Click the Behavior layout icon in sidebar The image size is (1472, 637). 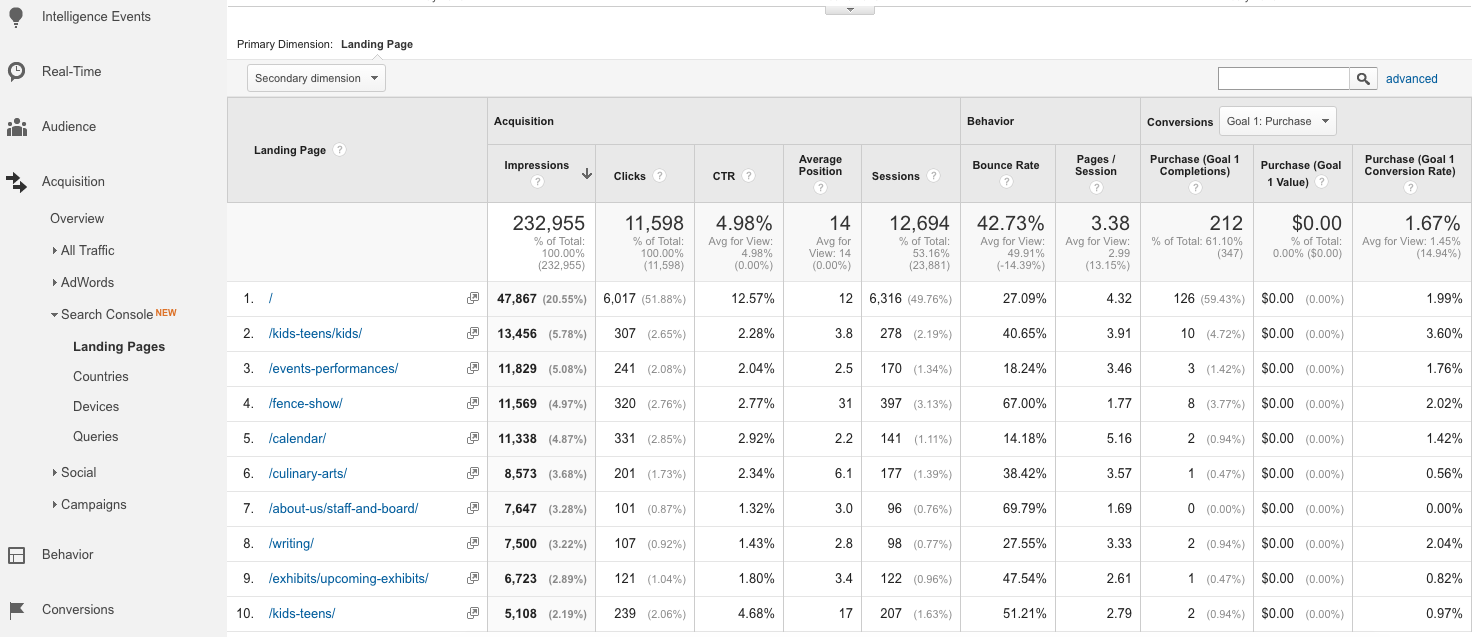pos(17,555)
